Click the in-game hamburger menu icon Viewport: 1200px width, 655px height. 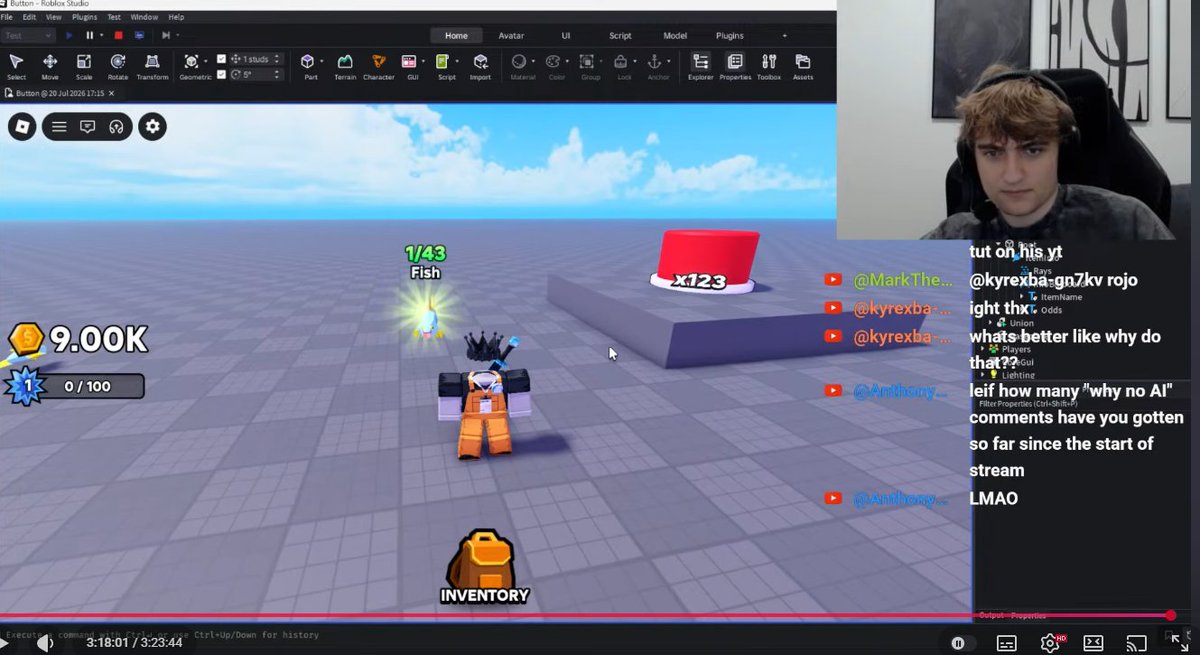[59, 126]
